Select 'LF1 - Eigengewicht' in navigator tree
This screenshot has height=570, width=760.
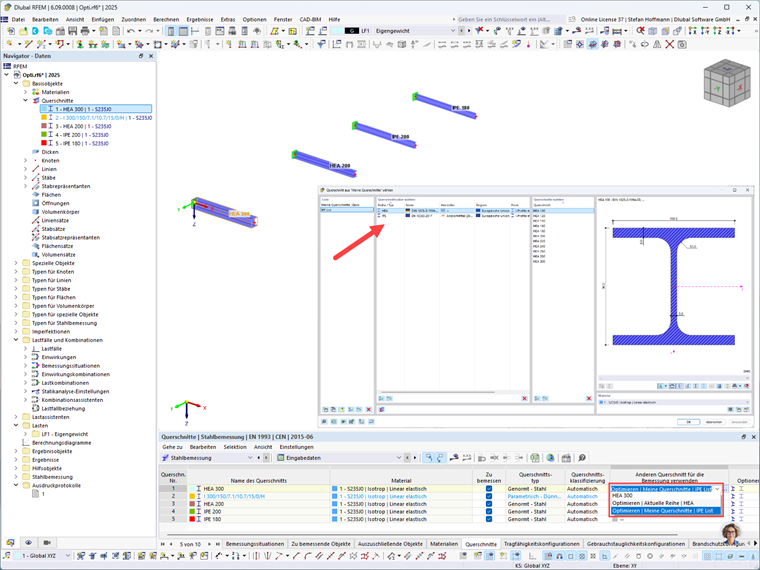coord(65,434)
